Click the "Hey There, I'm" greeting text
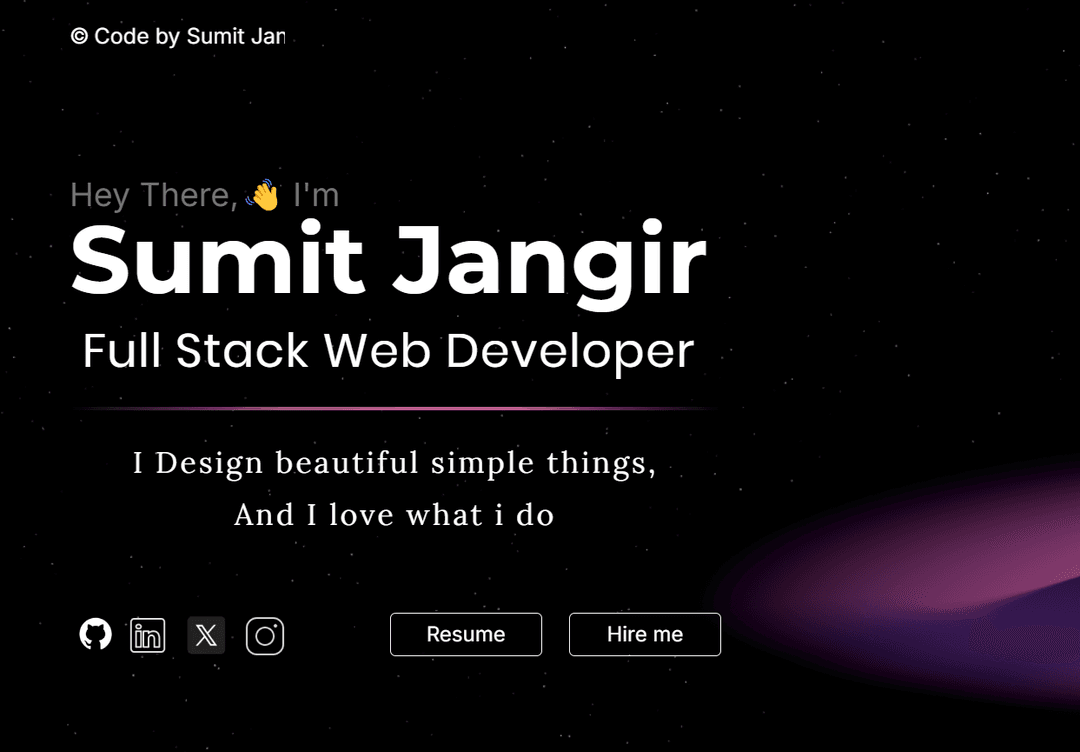Screen dimensions: 1080x752 [205, 195]
